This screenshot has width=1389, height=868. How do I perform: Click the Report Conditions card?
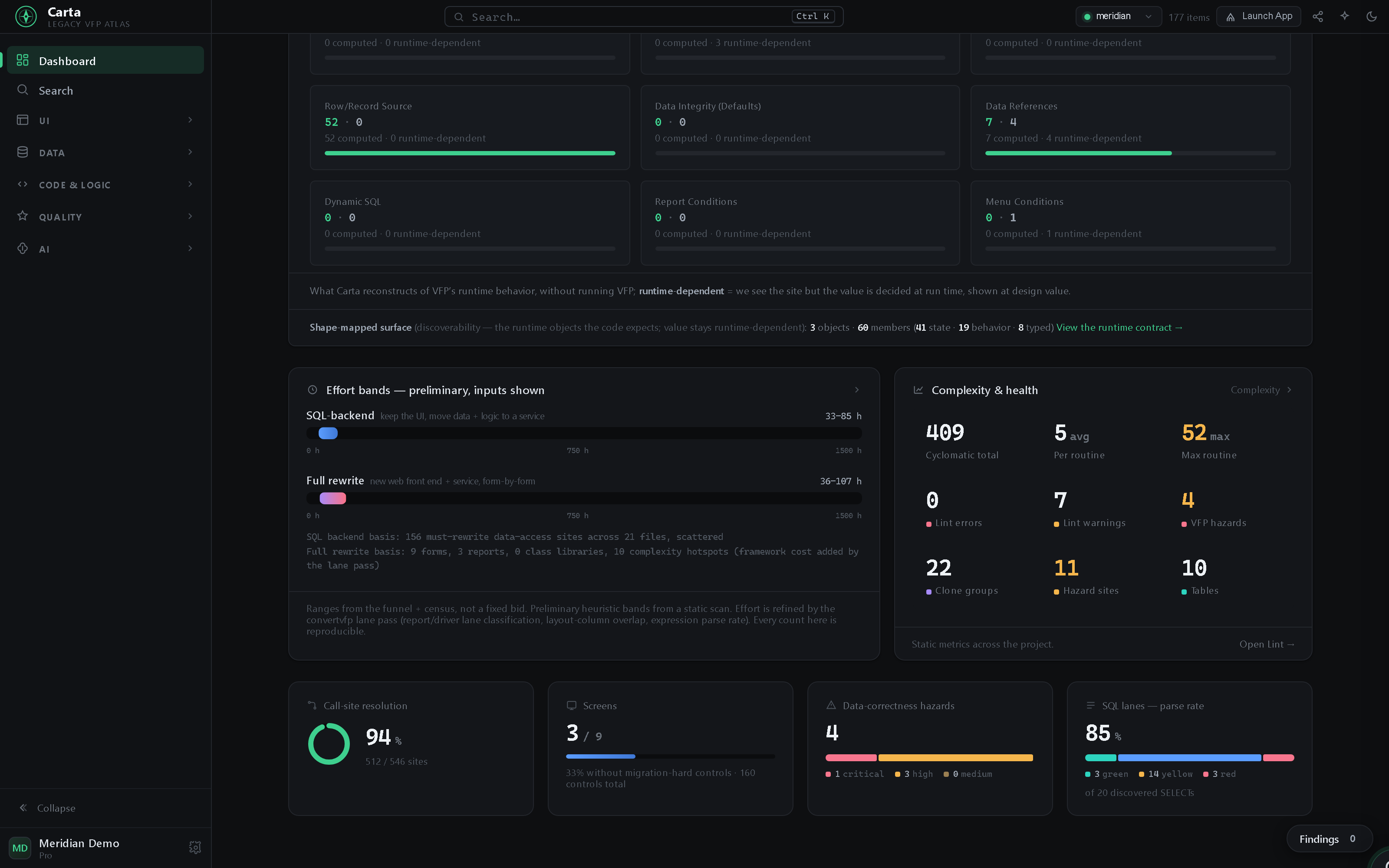click(x=800, y=223)
